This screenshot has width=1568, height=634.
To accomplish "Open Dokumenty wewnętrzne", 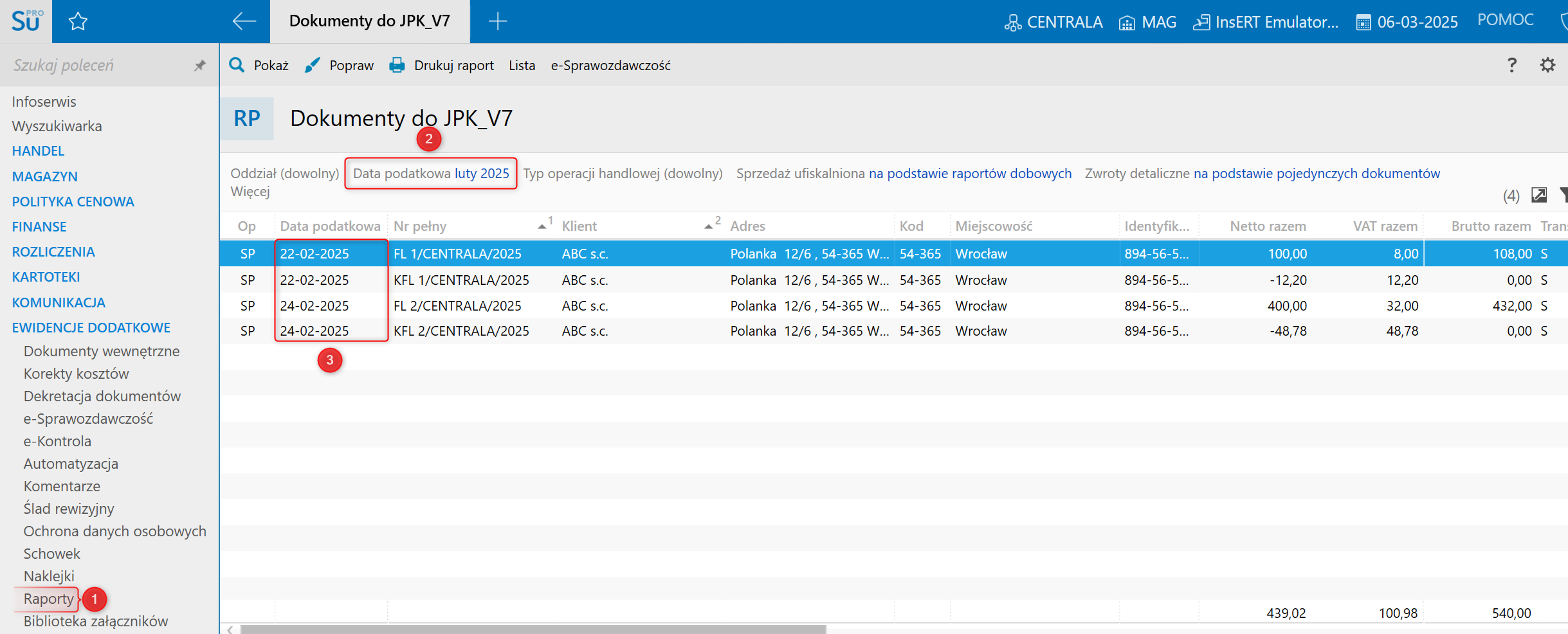I will tap(102, 351).
